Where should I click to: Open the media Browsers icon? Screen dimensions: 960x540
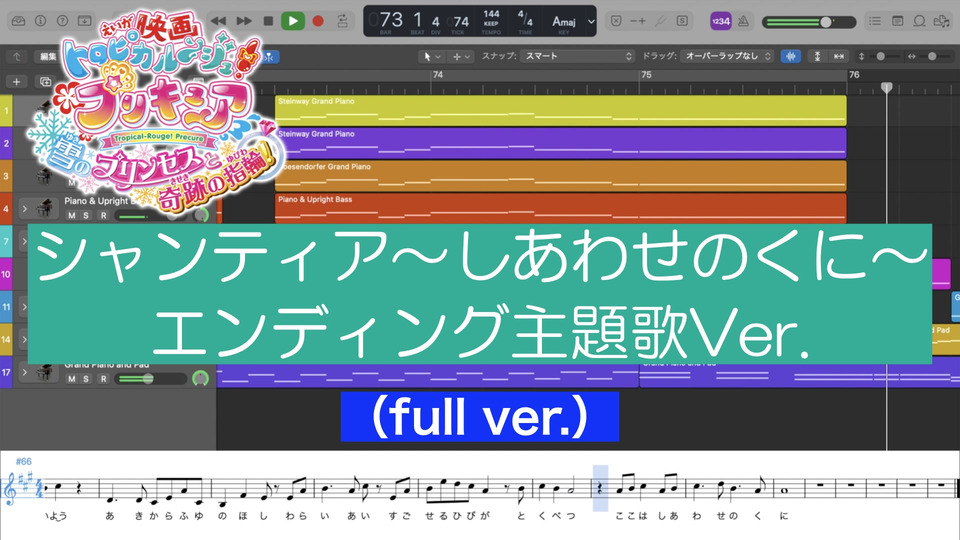(941, 21)
